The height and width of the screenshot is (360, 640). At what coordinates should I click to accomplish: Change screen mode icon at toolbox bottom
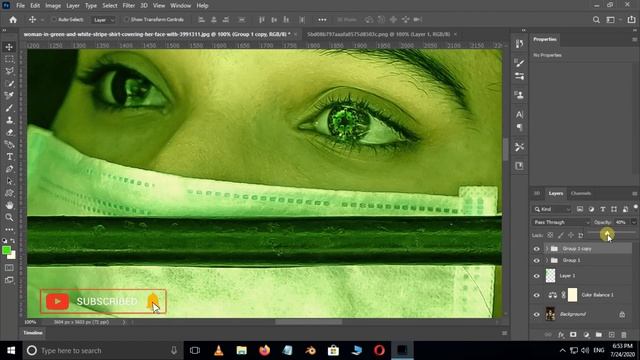(9, 280)
